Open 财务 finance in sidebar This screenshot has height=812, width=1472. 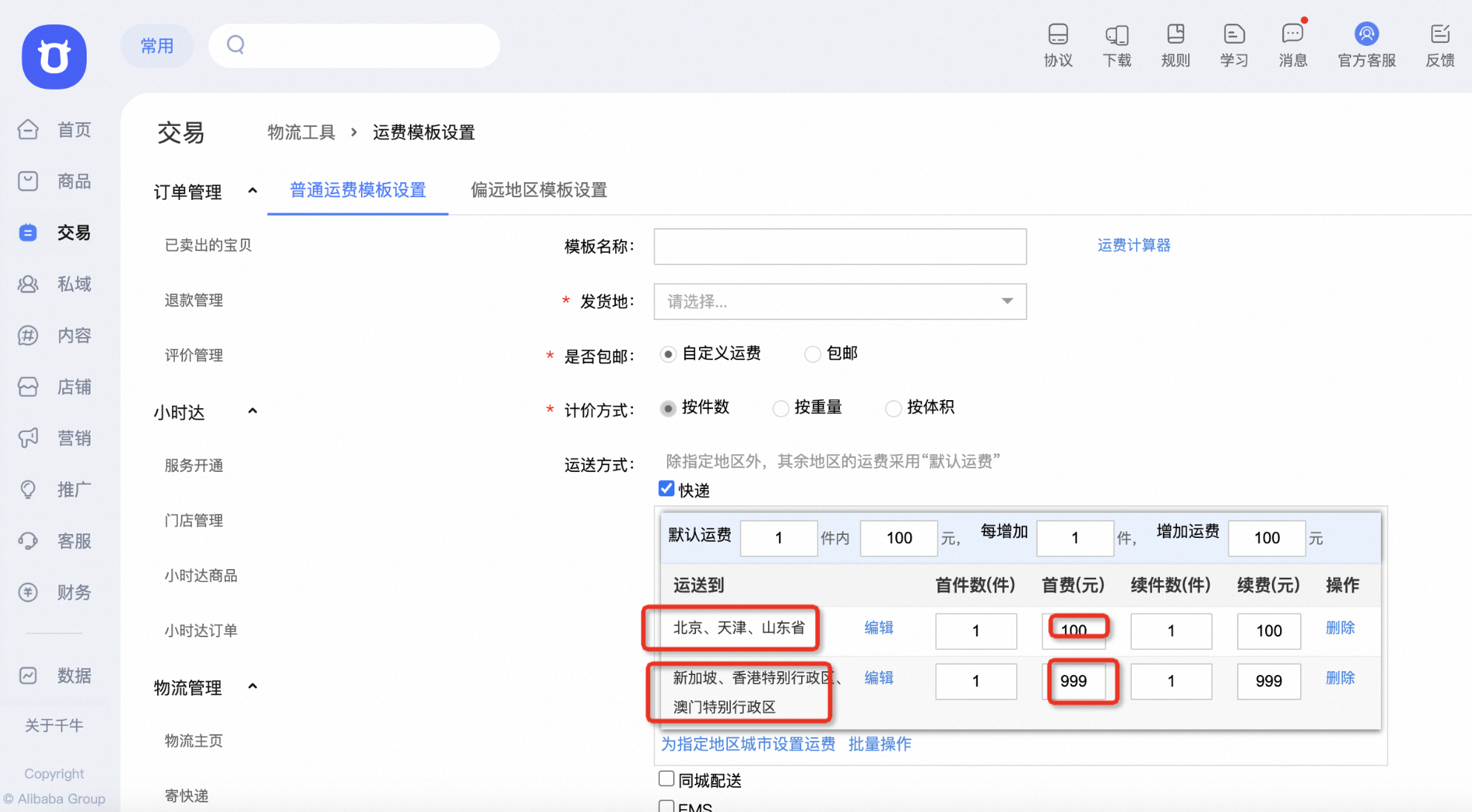(55, 592)
